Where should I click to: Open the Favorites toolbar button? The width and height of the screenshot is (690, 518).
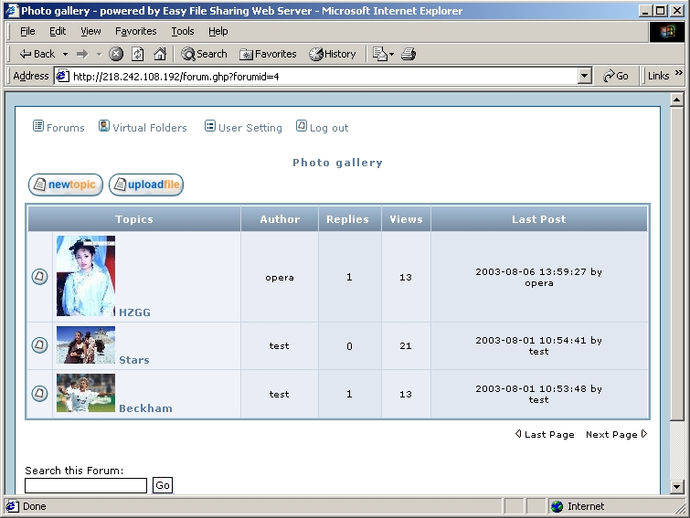coord(268,54)
